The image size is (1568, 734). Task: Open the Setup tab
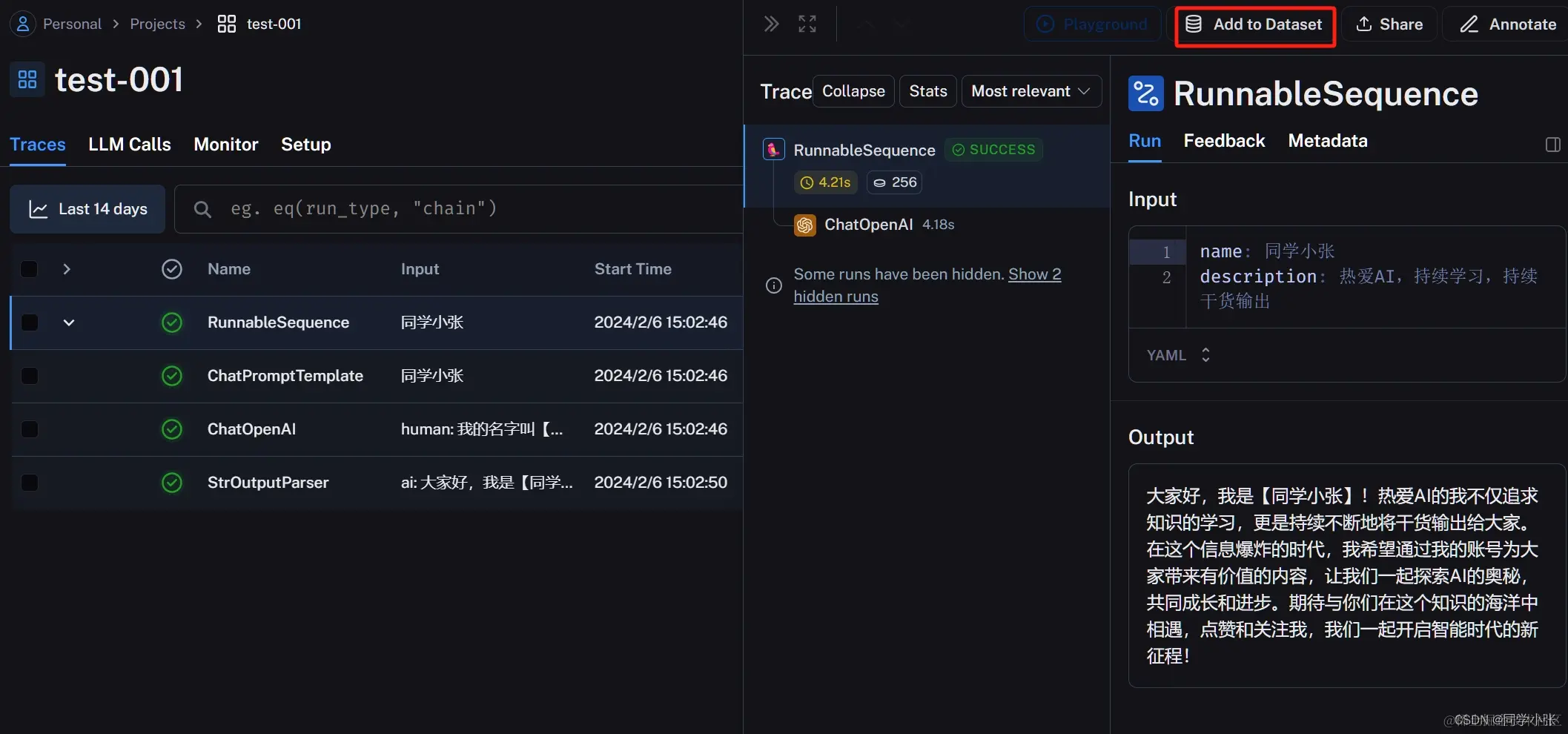tap(306, 145)
